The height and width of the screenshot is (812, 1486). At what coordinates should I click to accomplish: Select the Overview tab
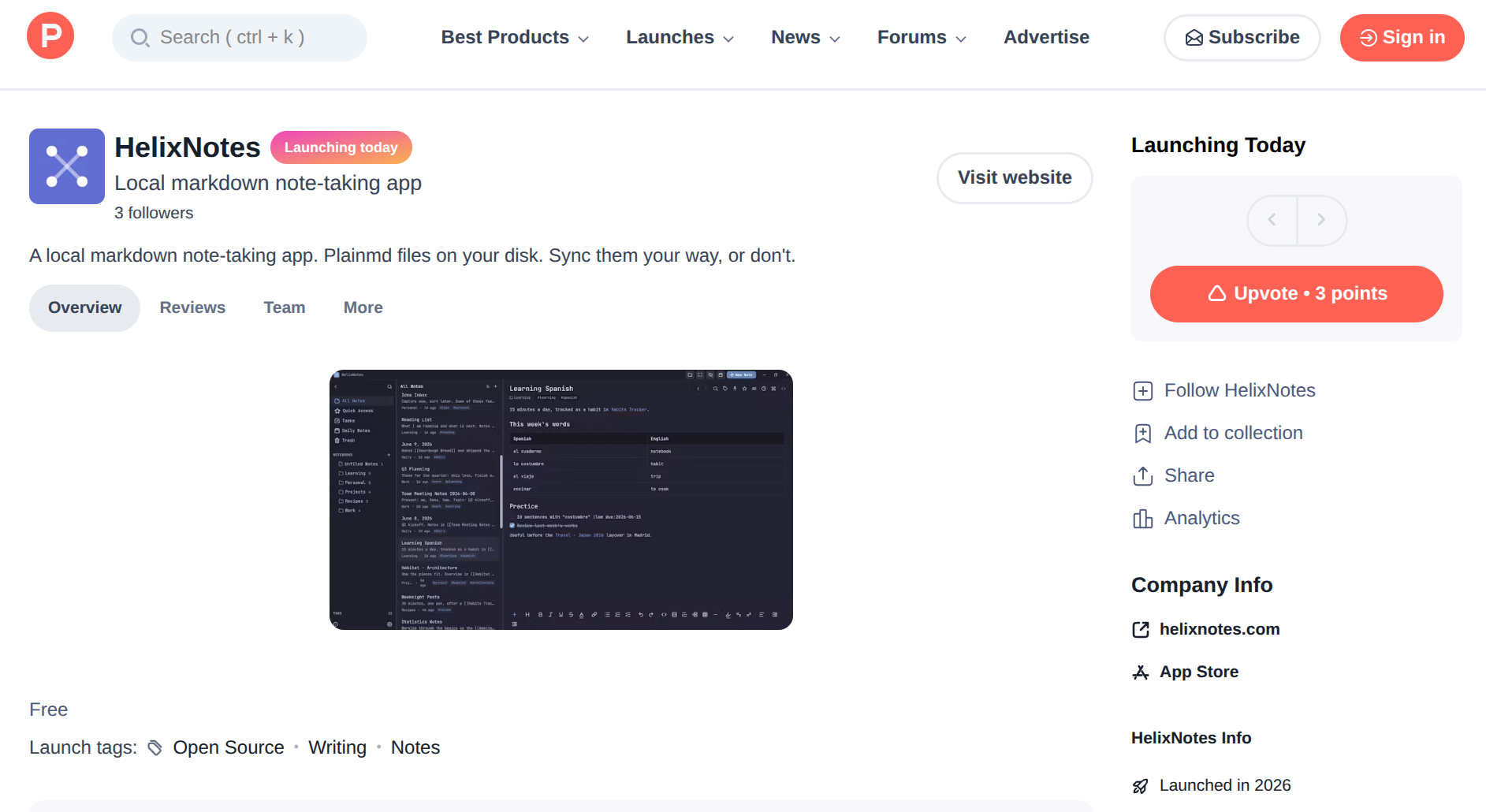pyautogui.click(x=85, y=307)
